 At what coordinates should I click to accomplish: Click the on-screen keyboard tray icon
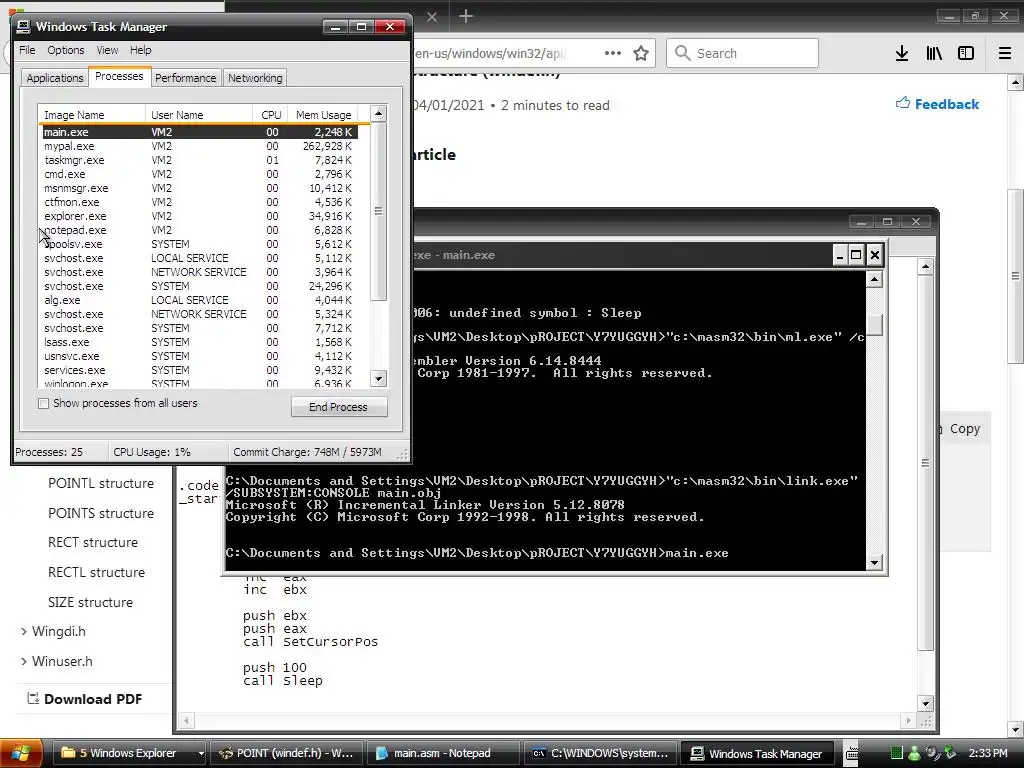[x=852, y=754]
